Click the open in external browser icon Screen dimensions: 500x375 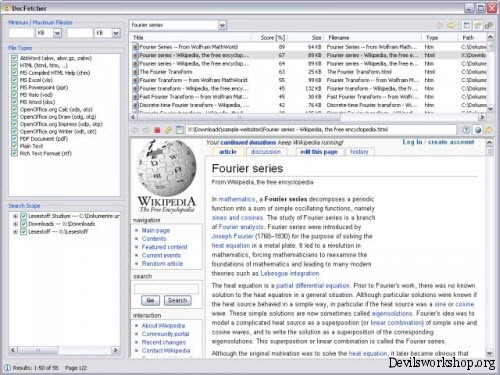(x=180, y=130)
